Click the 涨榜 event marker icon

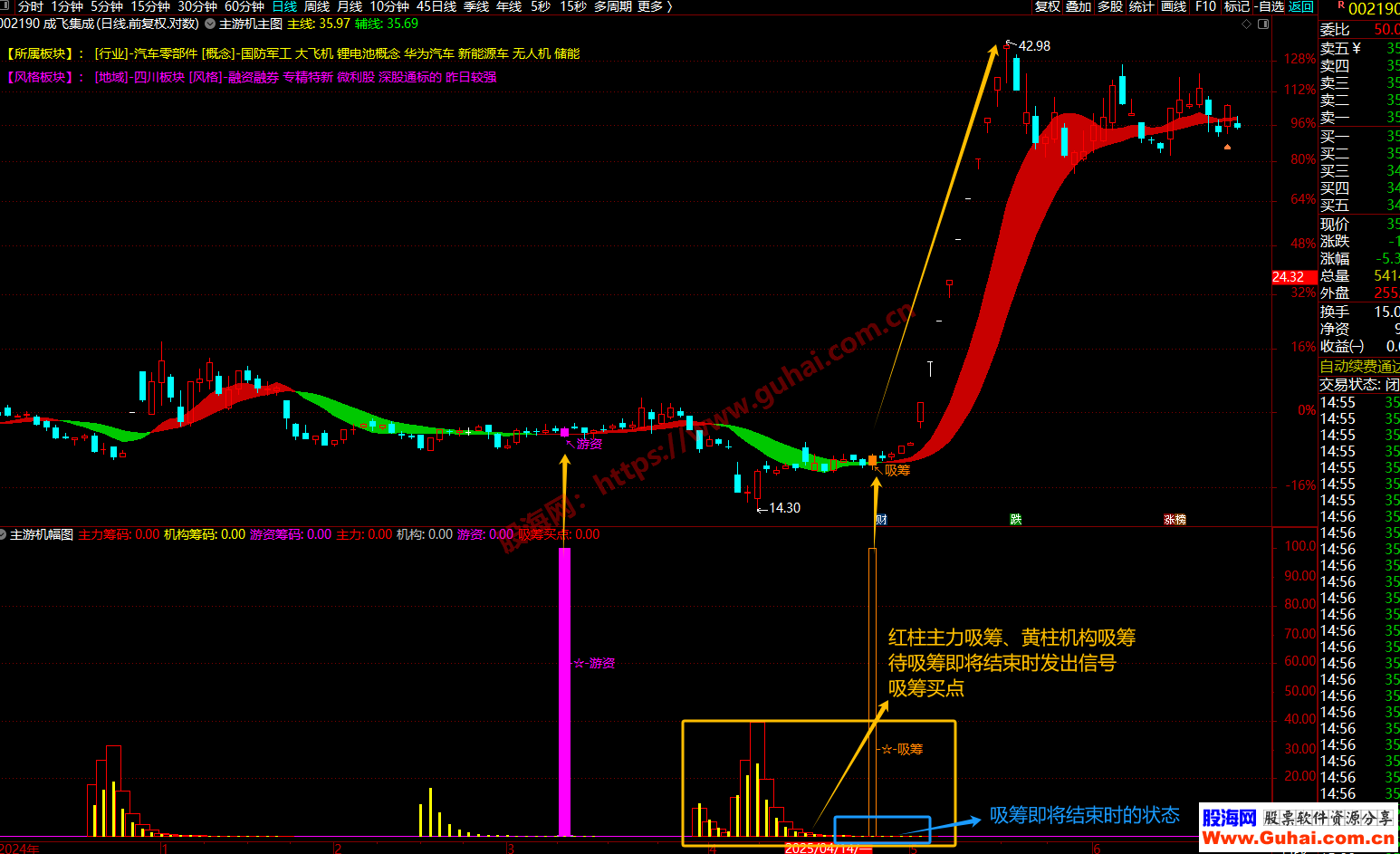[1175, 519]
